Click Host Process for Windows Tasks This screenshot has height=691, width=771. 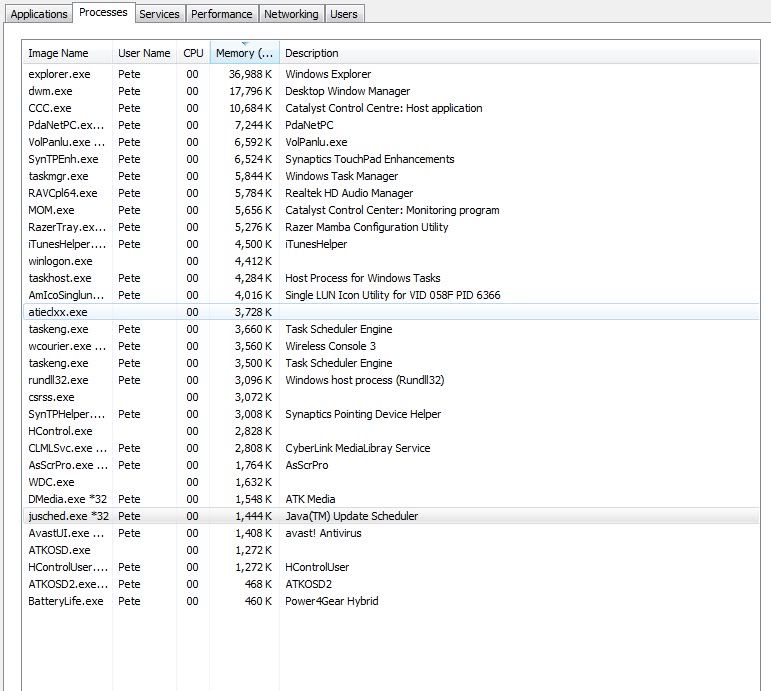tap(363, 278)
